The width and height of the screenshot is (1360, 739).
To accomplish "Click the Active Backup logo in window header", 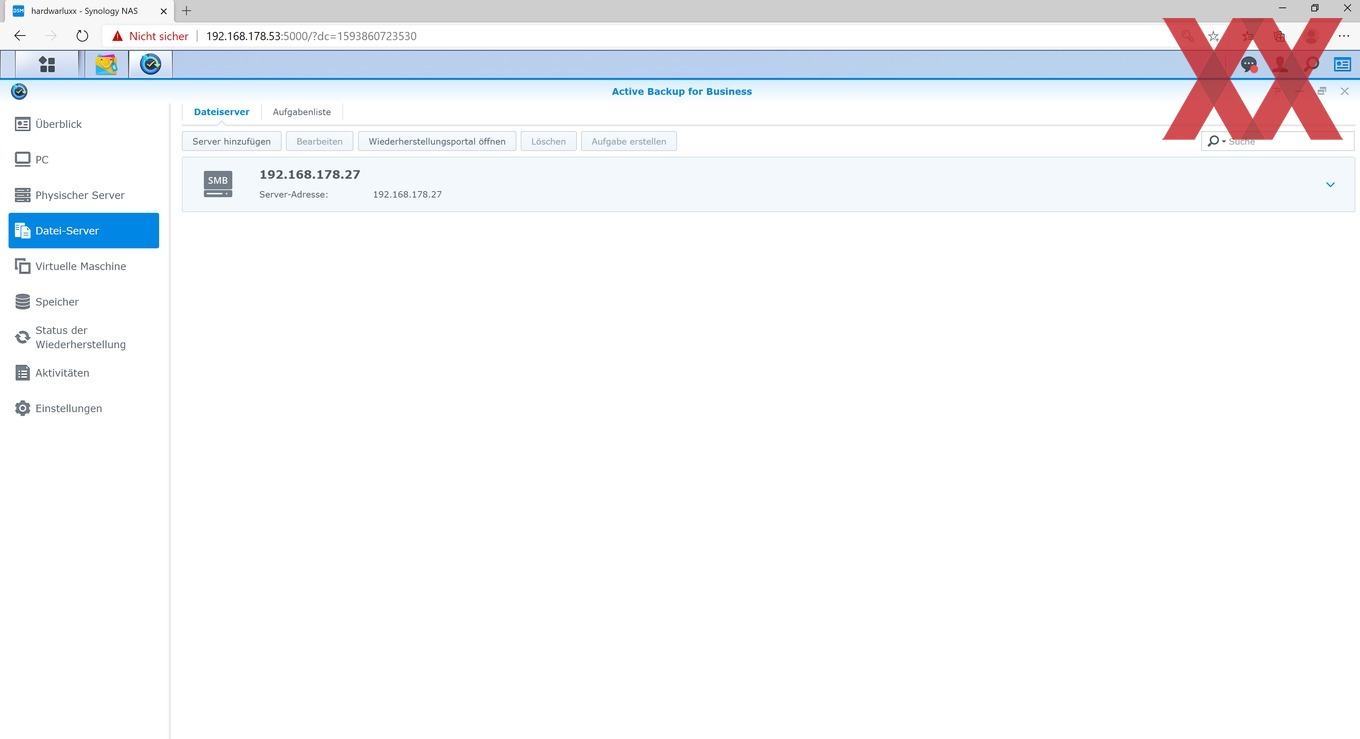I will pos(19,91).
